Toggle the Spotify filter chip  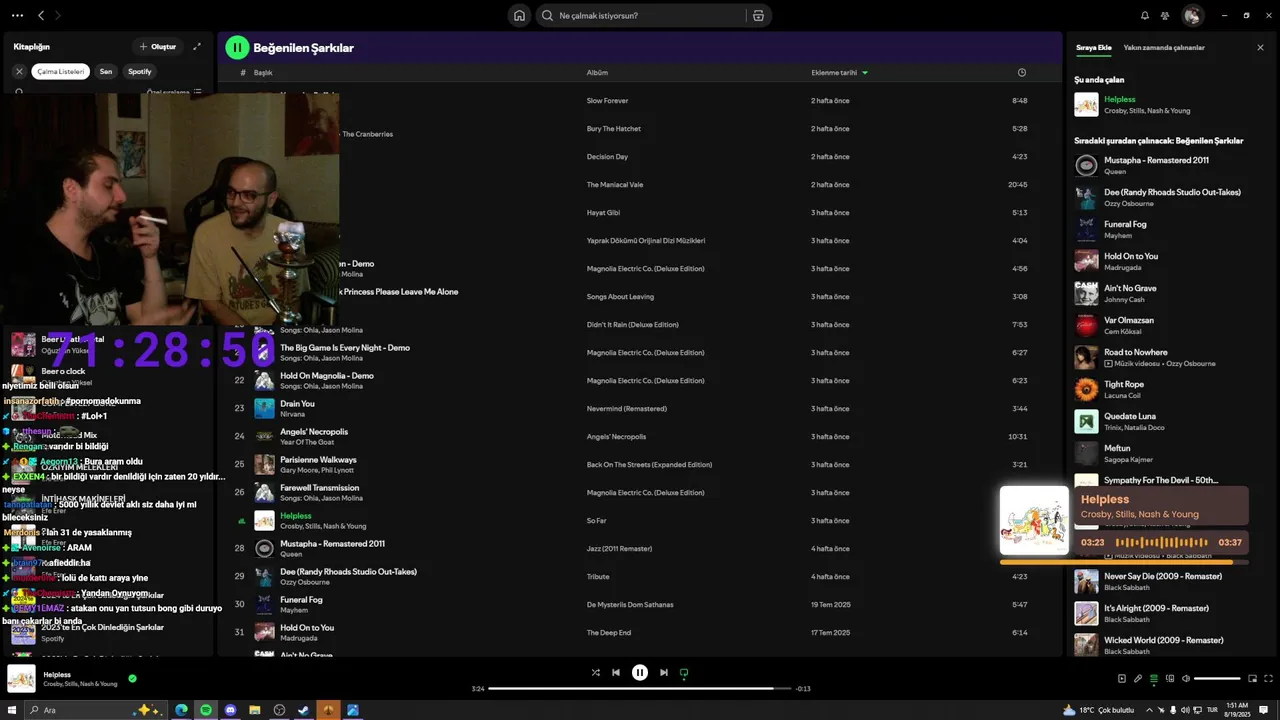point(140,71)
